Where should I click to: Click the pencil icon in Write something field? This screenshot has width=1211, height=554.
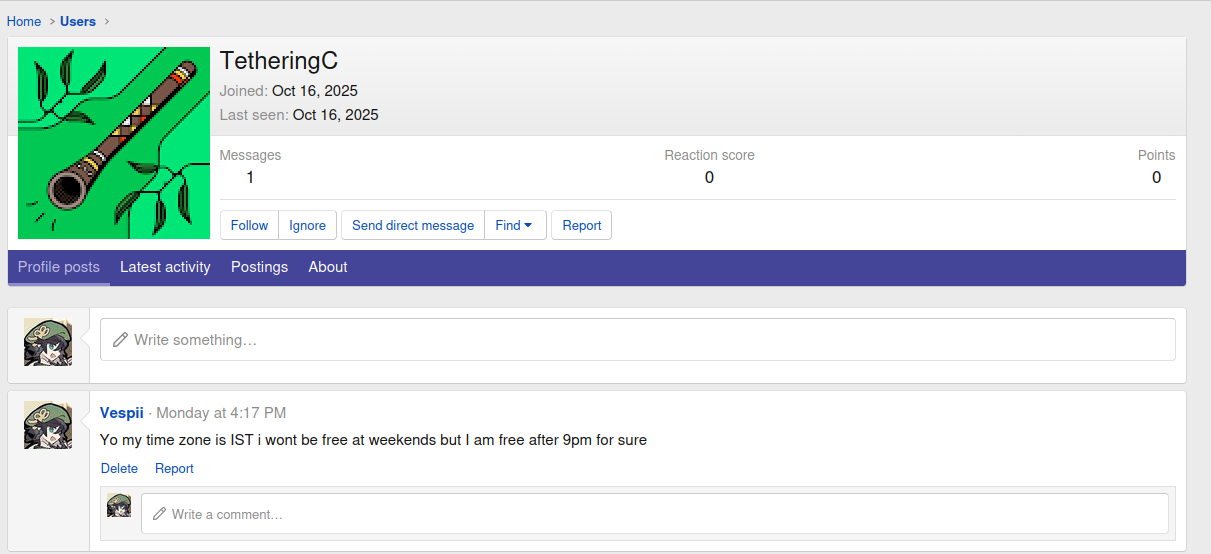pos(120,340)
